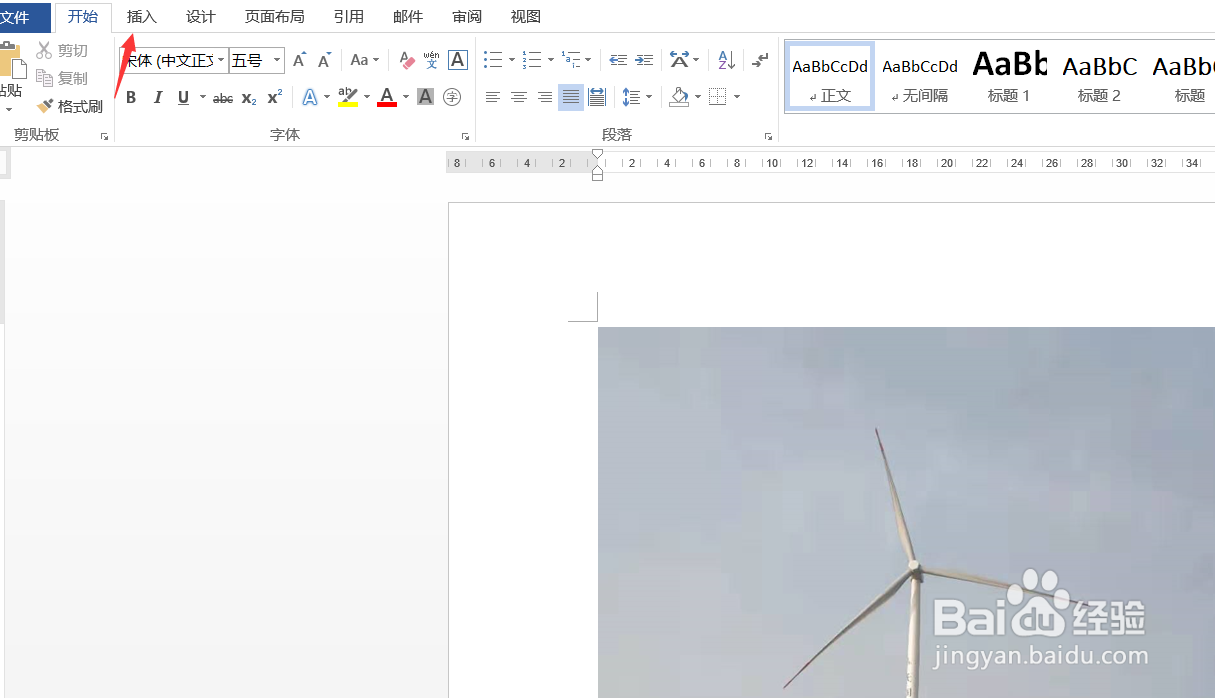Toggle show paragraph marks icon
The width and height of the screenshot is (1215, 698).
pyautogui.click(x=761, y=60)
